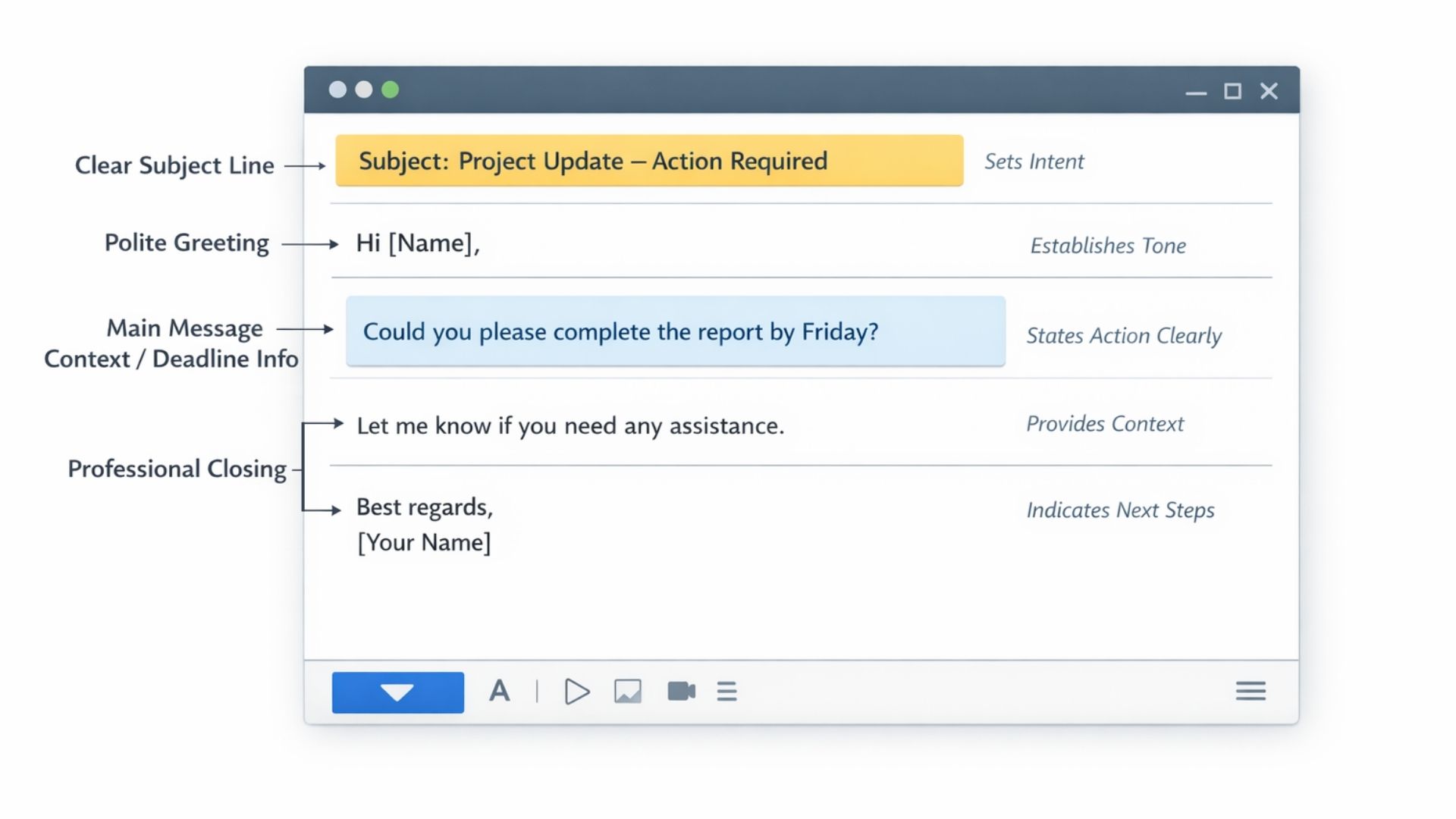Click the 'Best regards,' closing text

425,507
